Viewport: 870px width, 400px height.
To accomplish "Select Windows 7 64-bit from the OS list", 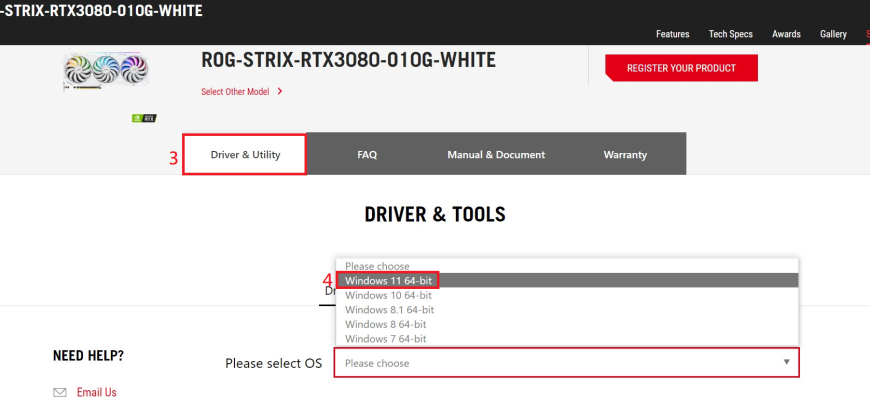I will pos(385,339).
